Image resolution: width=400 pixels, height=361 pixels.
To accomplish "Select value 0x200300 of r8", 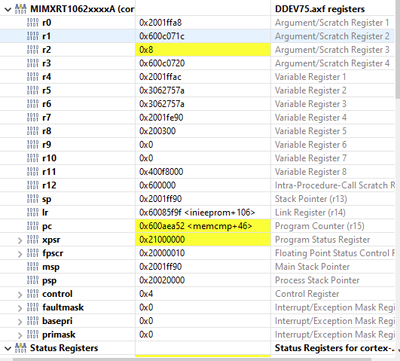I will coord(157,131).
